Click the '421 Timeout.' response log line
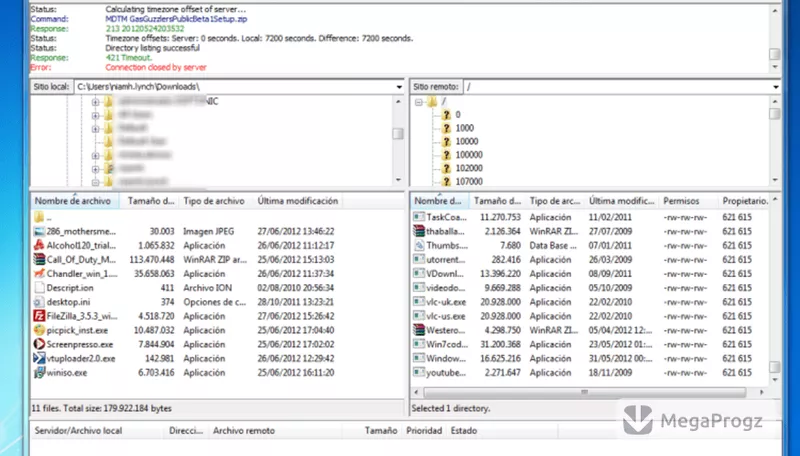 point(129,58)
